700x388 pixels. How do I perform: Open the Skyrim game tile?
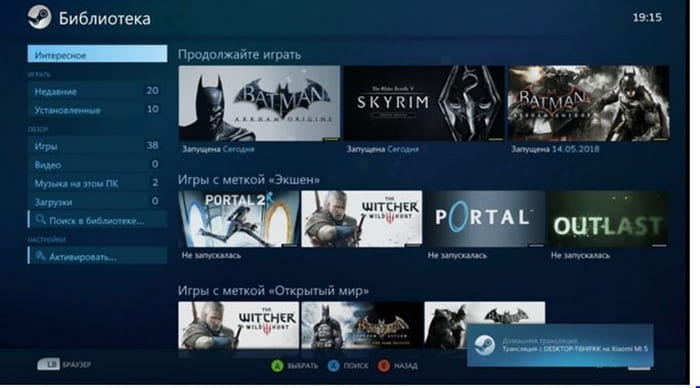pos(424,104)
